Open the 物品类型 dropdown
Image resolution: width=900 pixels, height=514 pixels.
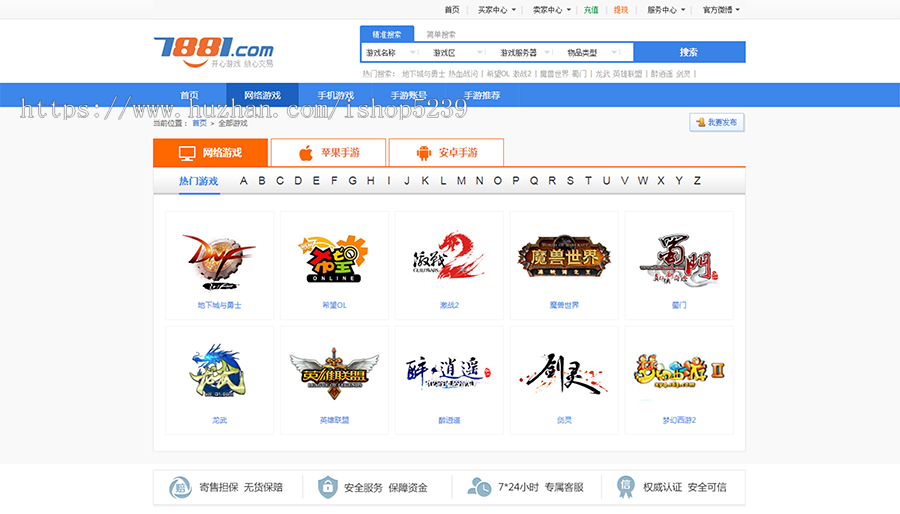click(592, 52)
